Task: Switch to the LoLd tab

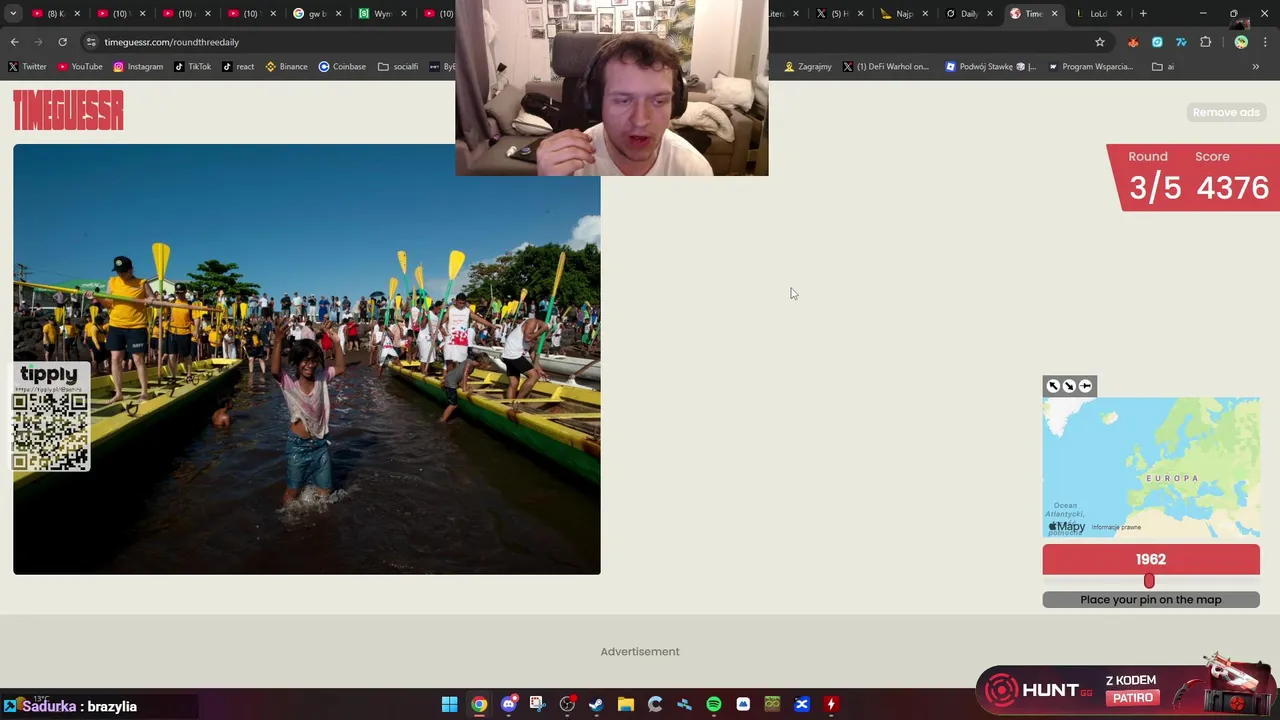Action: (x=1097, y=14)
